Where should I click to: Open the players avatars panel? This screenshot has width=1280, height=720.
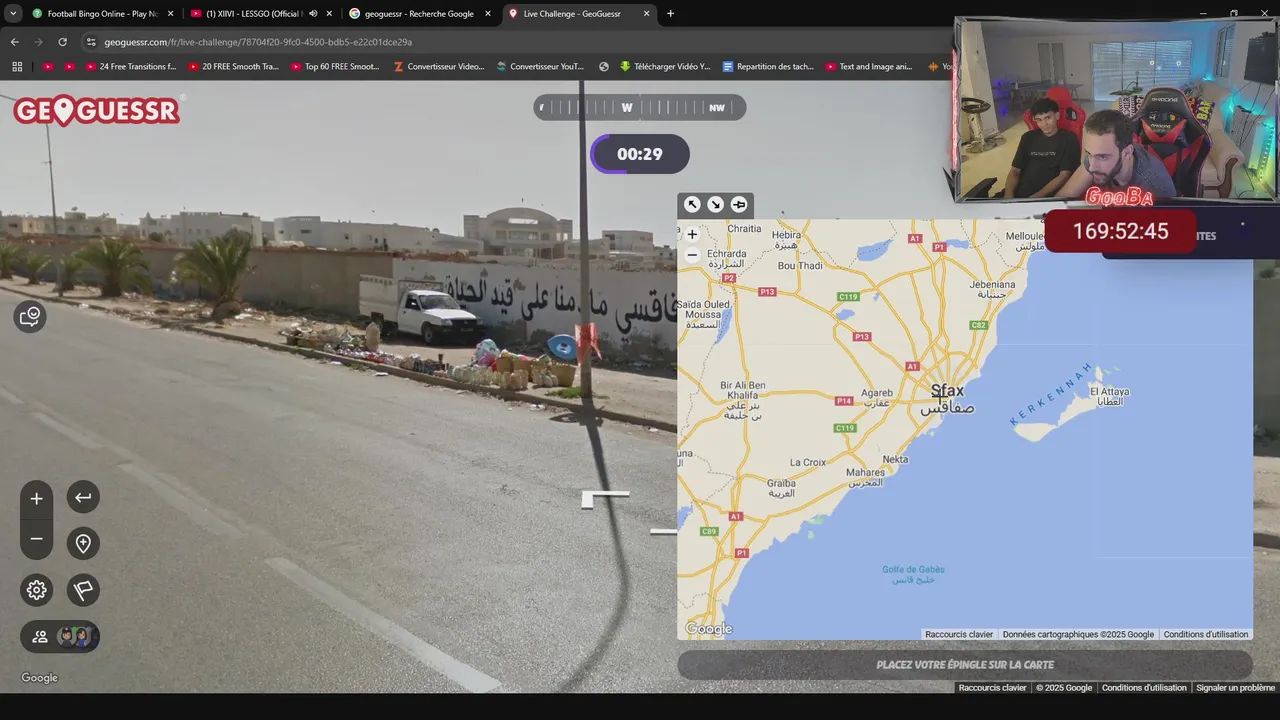pos(60,636)
